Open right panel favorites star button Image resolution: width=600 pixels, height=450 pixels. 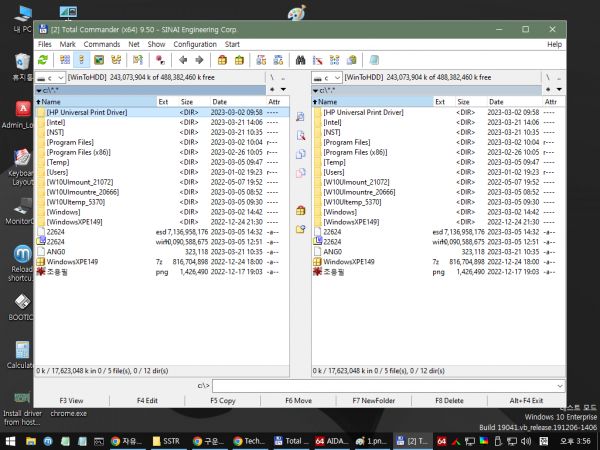[548, 90]
